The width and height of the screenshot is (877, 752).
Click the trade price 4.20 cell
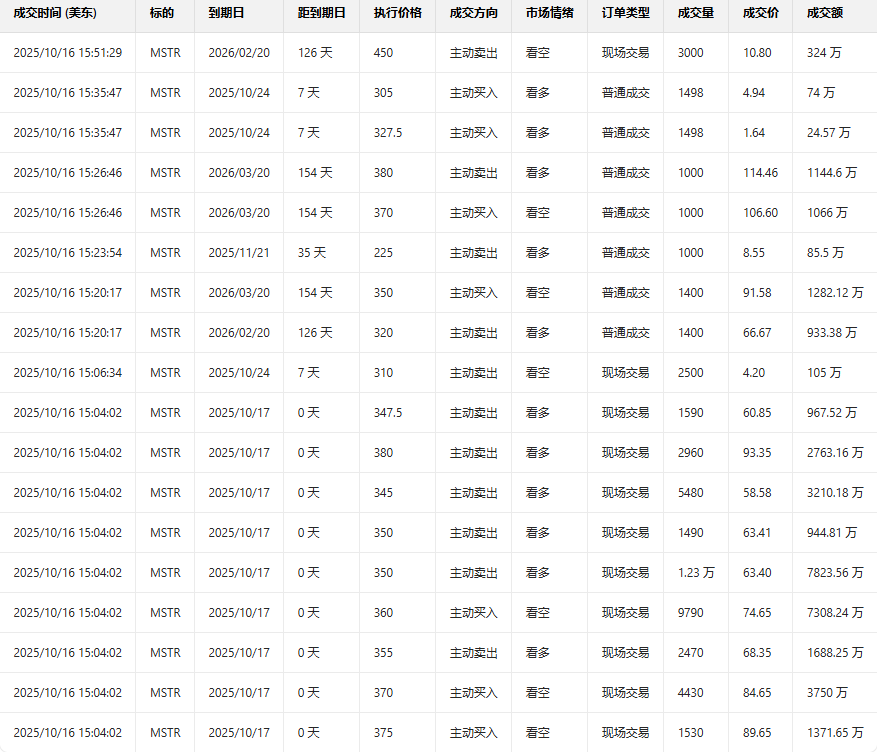tap(753, 373)
